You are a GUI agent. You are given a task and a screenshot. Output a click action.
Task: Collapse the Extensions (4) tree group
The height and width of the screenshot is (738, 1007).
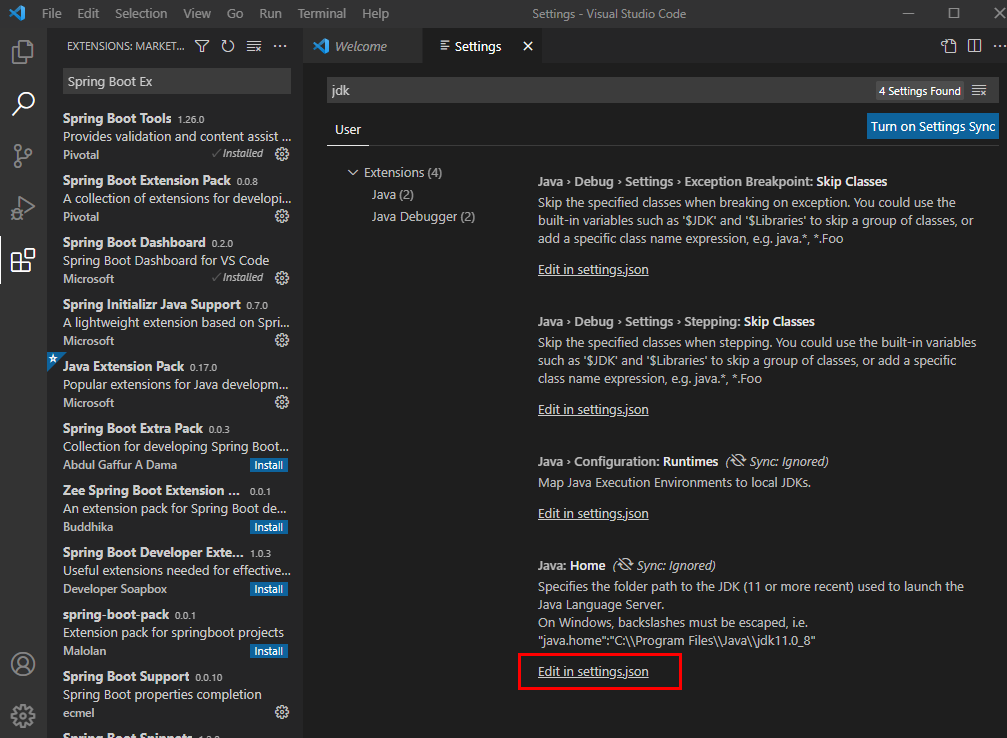[353, 173]
